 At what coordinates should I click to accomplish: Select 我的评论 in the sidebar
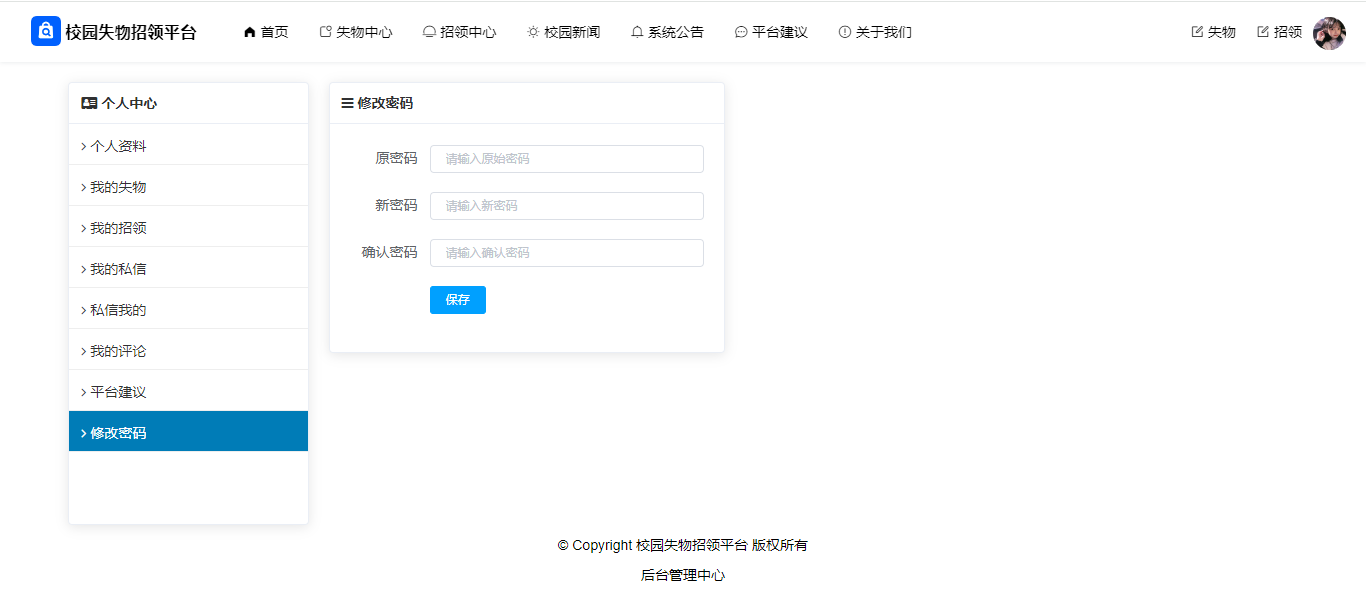[x=188, y=351]
